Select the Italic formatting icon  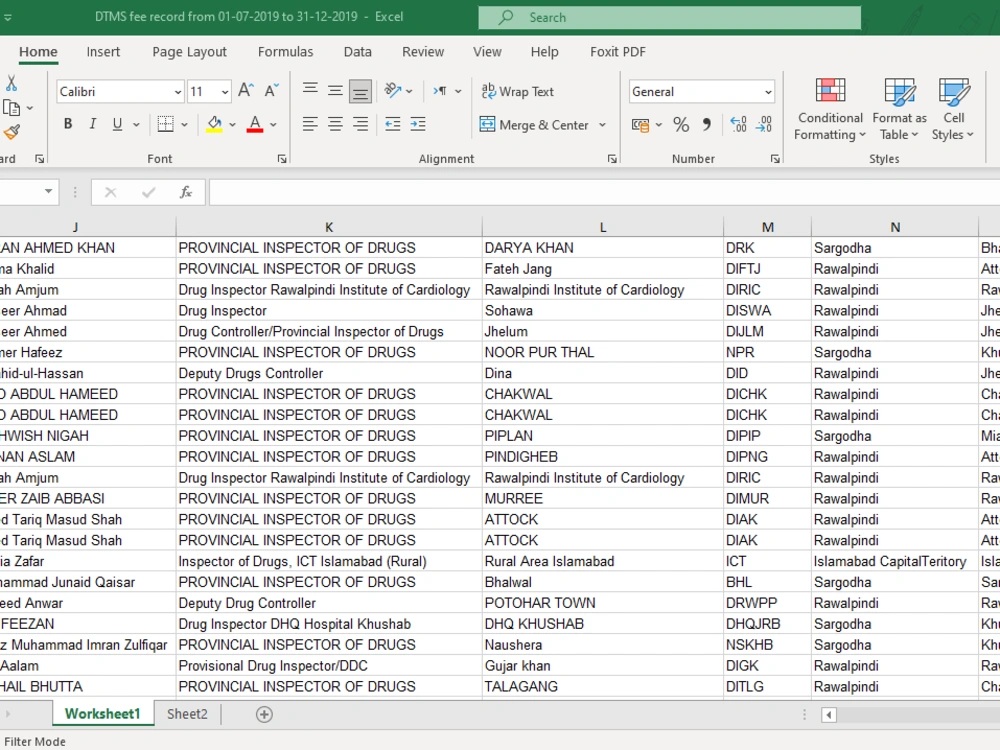(x=90, y=124)
